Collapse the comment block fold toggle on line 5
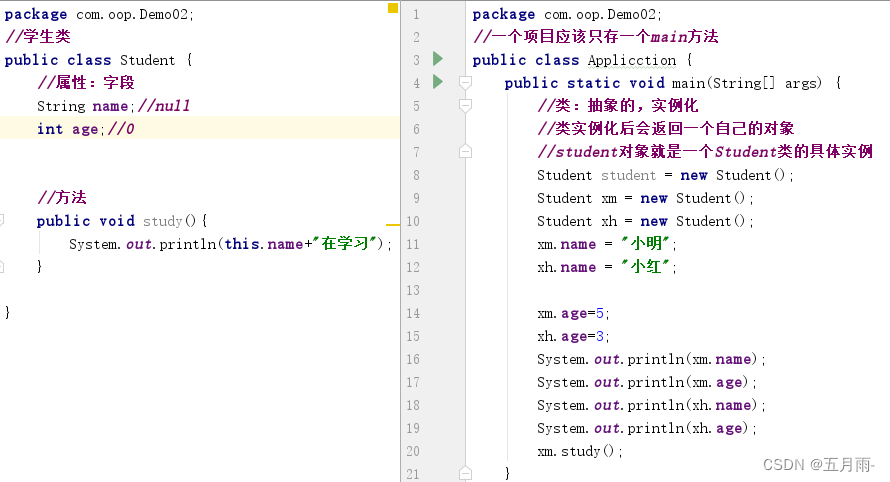Screen dimensions: 890x482 (x=465, y=106)
